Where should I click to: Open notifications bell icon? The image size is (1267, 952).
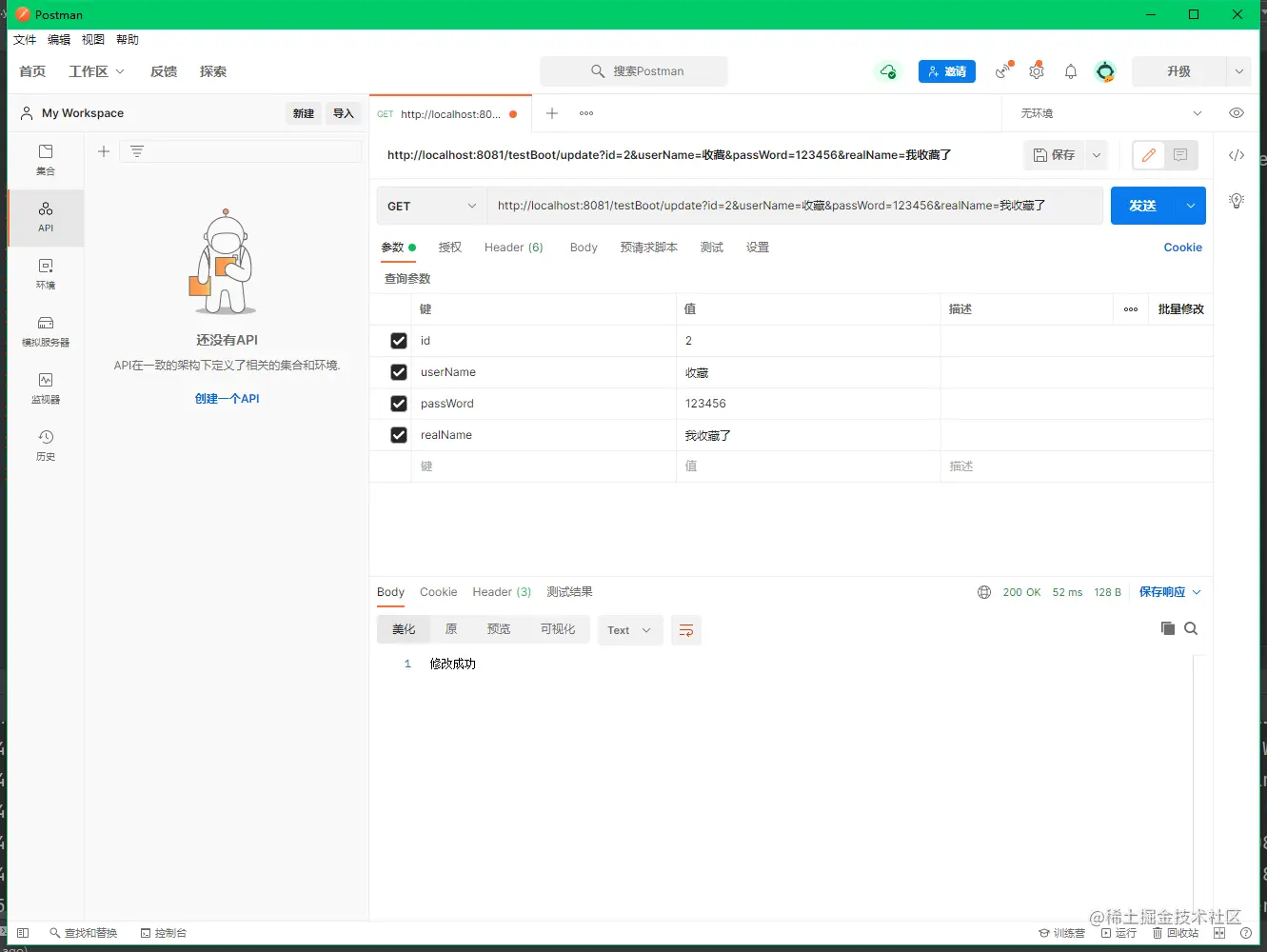click(x=1071, y=71)
